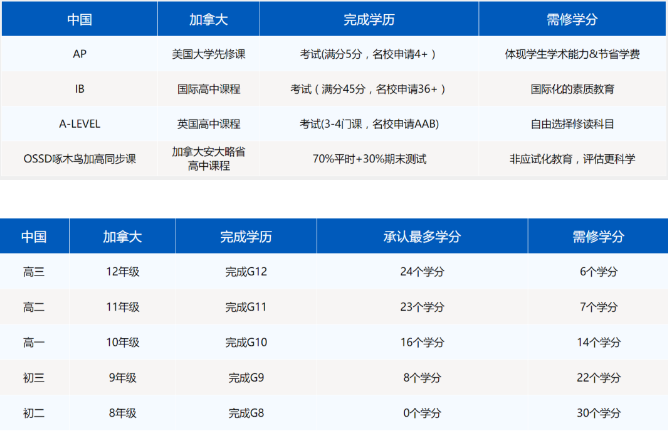Image resolution: width=668 pixels, height=444 pixels.
Task: Click '考试(满分5分，名校申请4+)' cell
Action: (369, 54)
